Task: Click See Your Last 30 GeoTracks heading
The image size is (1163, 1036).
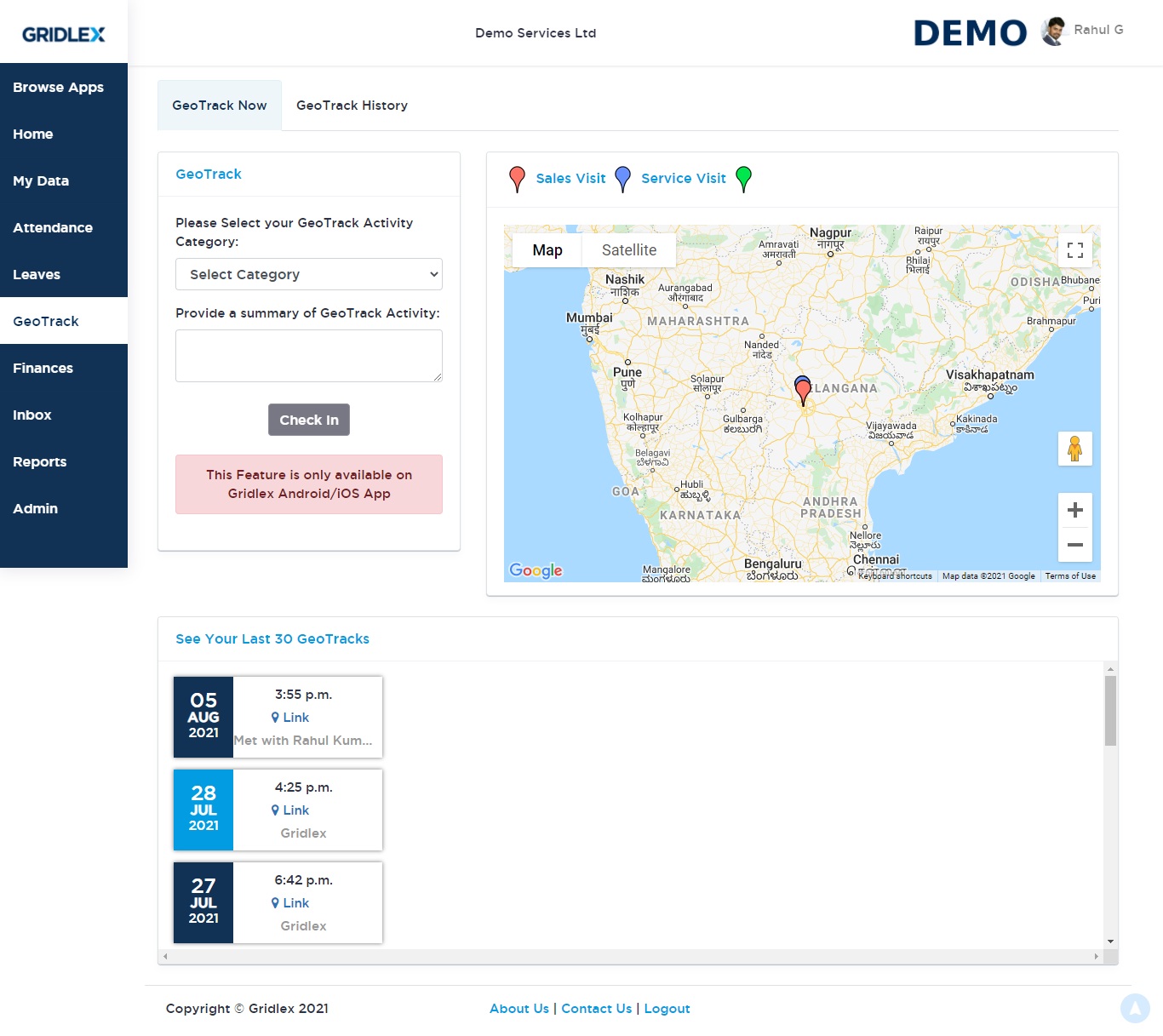Action: [272, 639]
